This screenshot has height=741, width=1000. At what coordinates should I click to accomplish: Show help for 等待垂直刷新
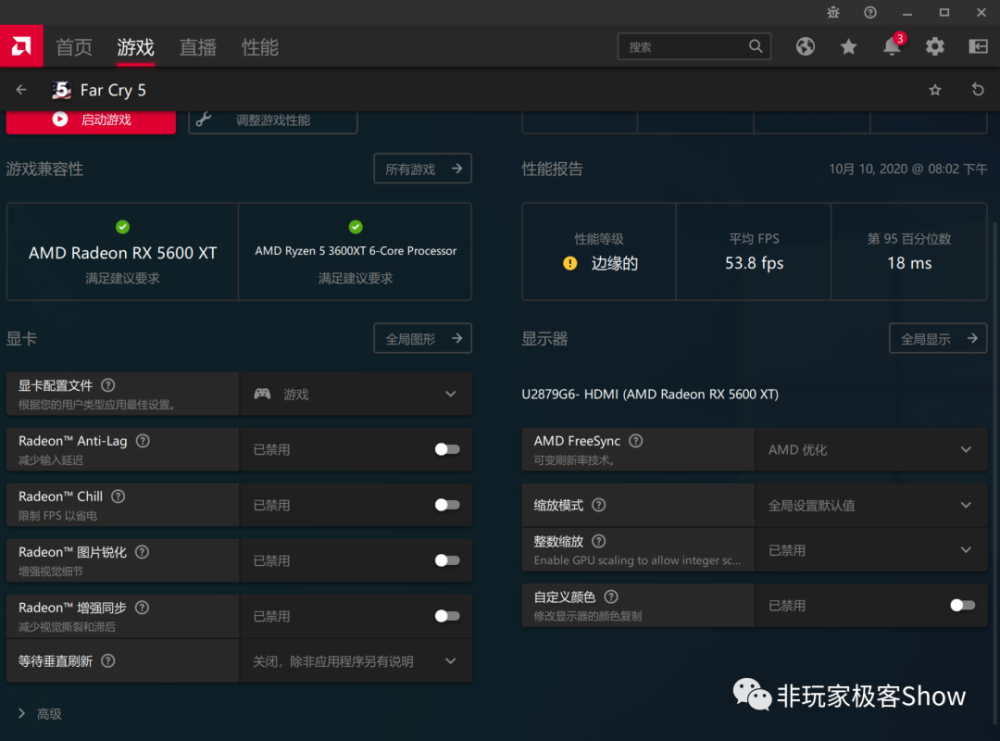pos(108,661)
